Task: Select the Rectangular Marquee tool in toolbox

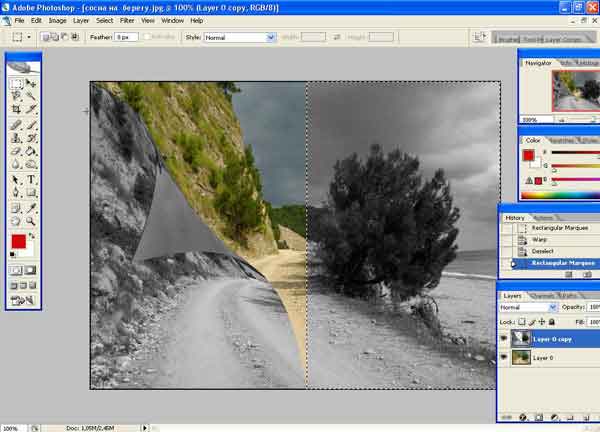Action: tap(16, 83)
